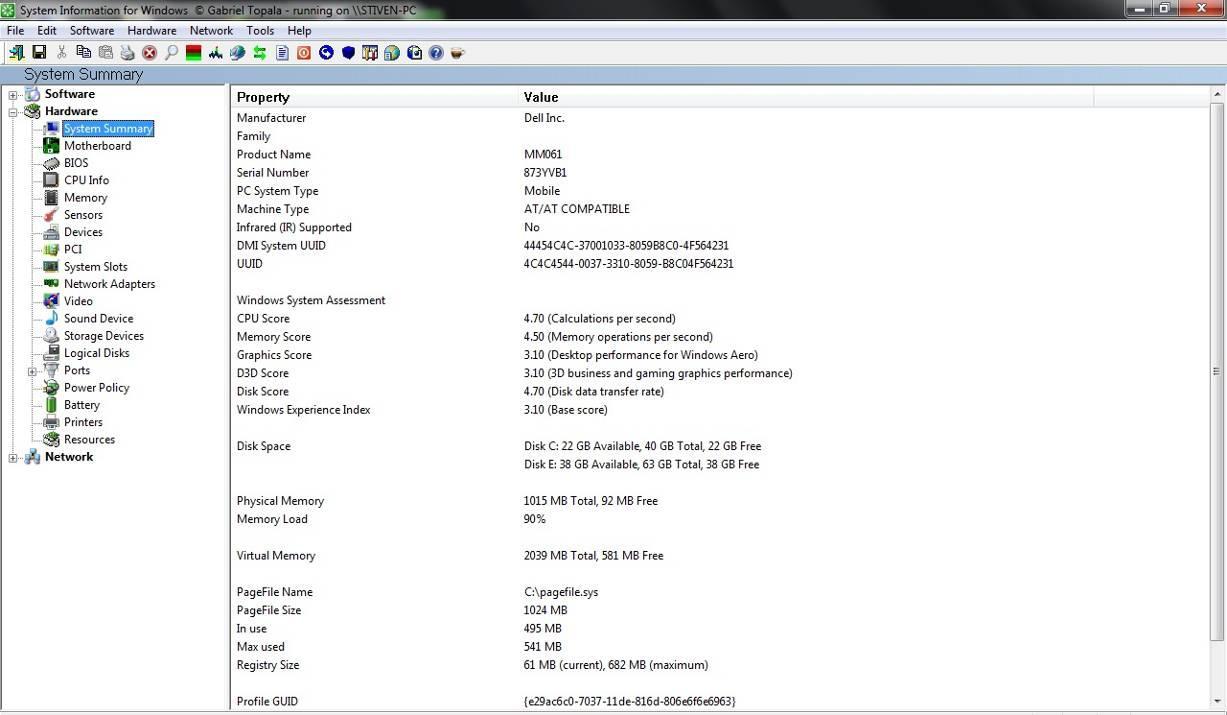Expand the Ports tree node
The width and height of the screenshot is (1227, 715).
(32, 371)
